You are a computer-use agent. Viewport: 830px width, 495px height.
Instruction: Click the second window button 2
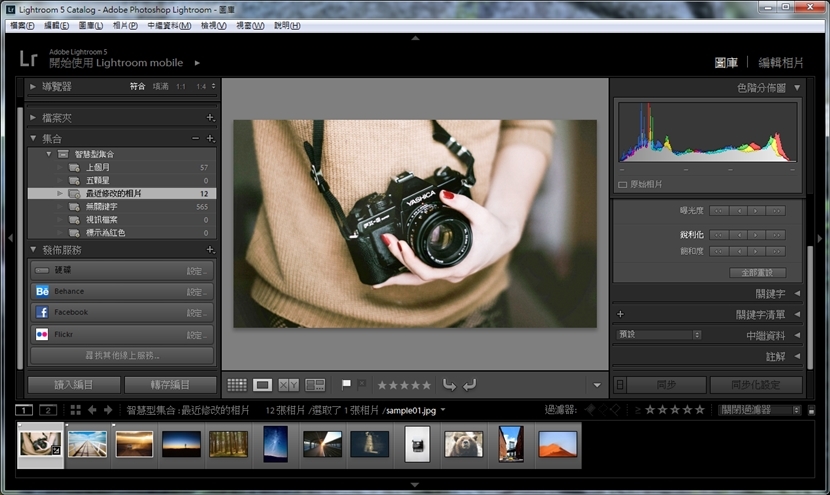(x=48, y=410)
